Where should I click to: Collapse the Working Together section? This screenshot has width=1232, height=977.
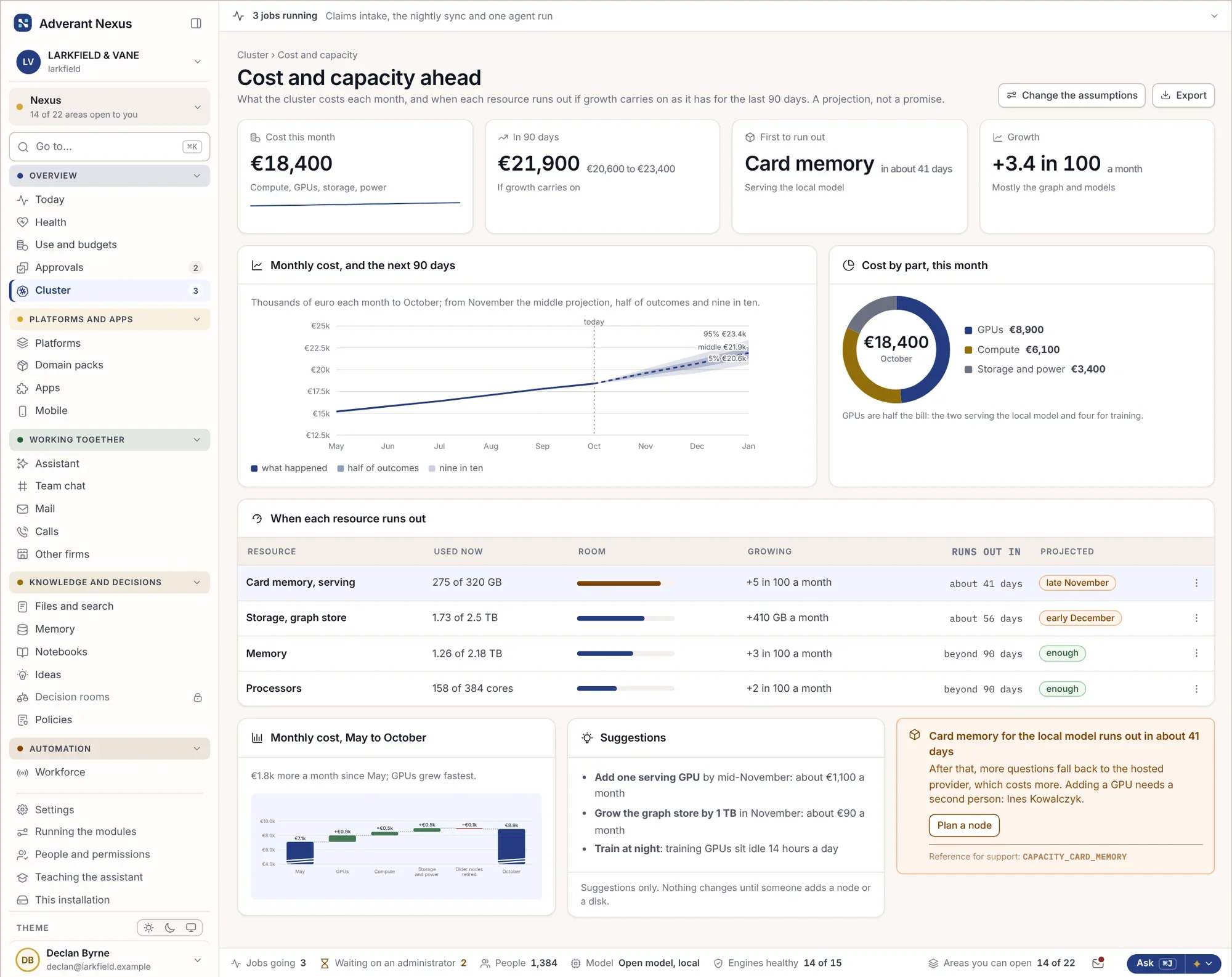(x=110, y=440)
